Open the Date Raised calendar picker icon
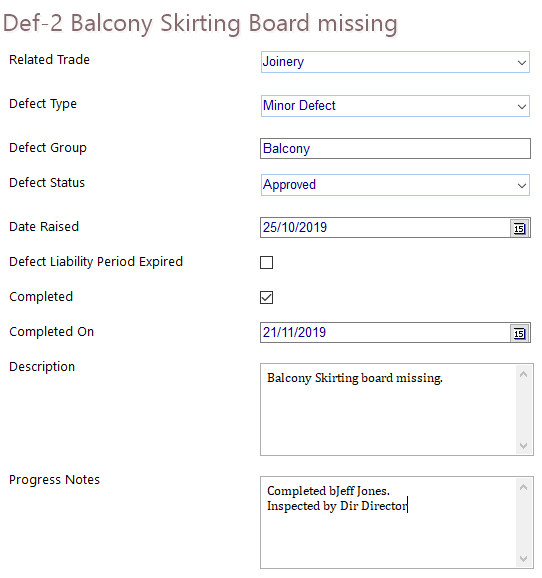The height and width of the screenshot is (578, 542). coord(520,228)
